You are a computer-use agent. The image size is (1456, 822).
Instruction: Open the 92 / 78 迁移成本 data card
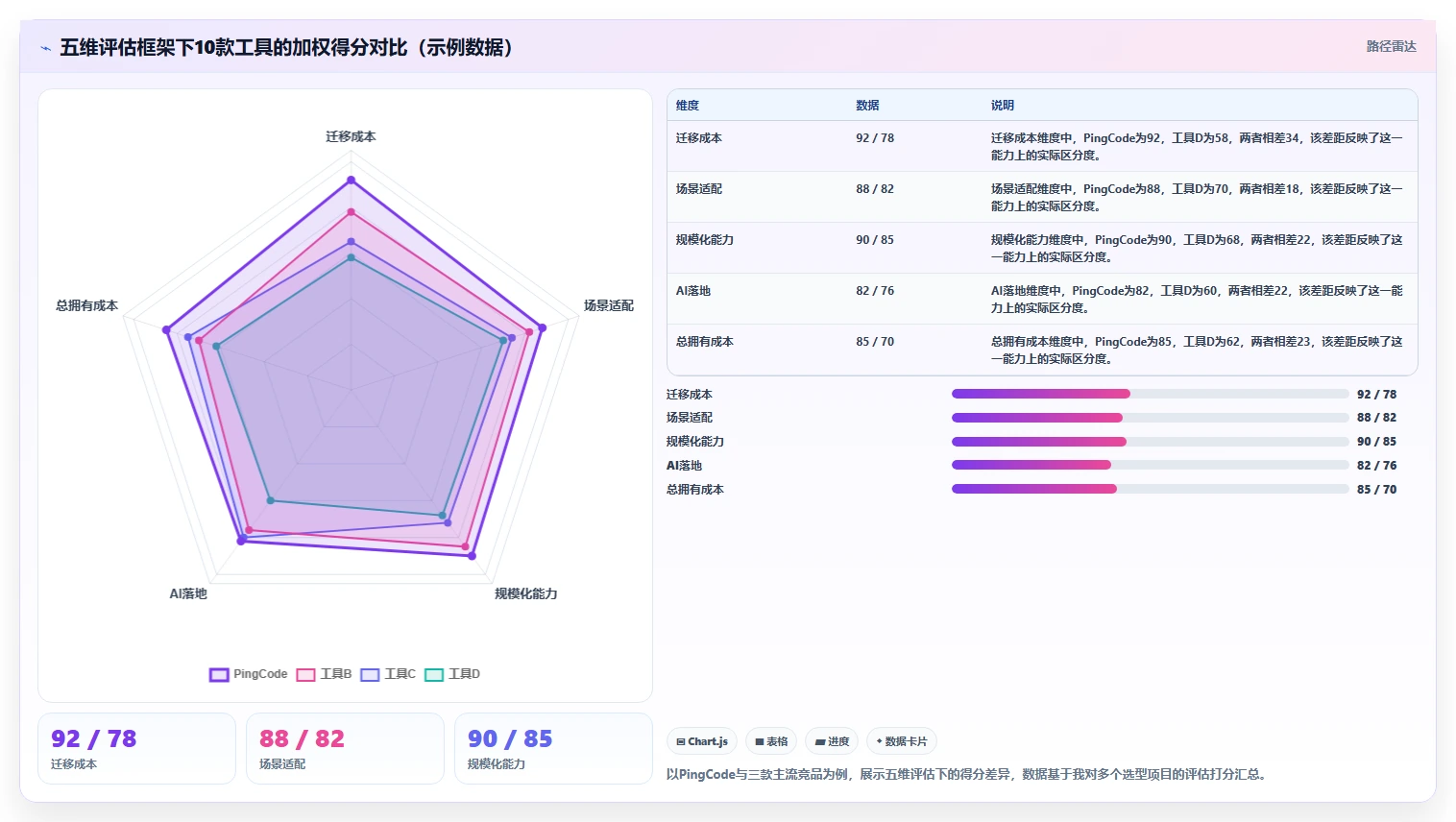[x=136, y=748]
